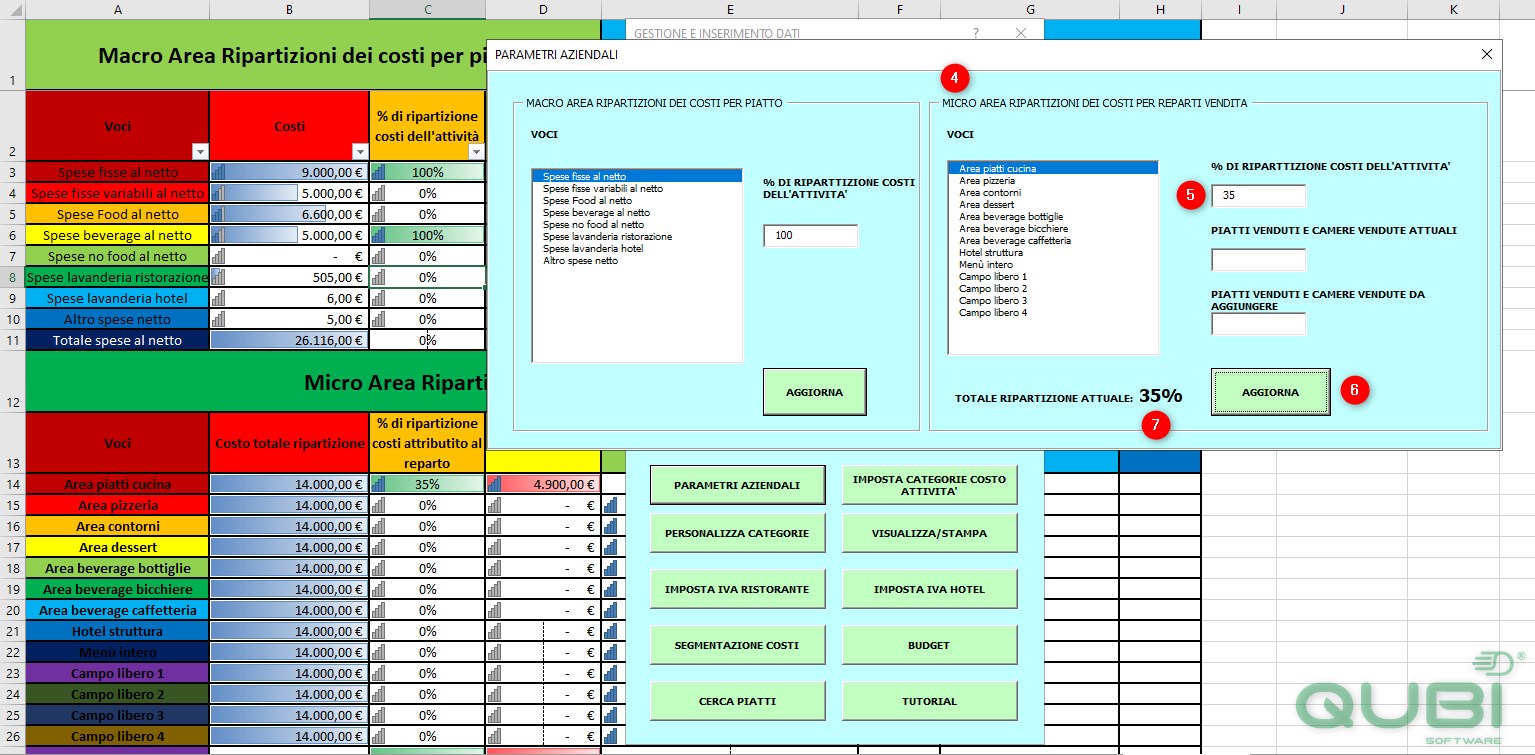Screen dimensions: 1535x755
Task: Click the Hotel struttura spreadsheet cell
Action: (117, 631)
